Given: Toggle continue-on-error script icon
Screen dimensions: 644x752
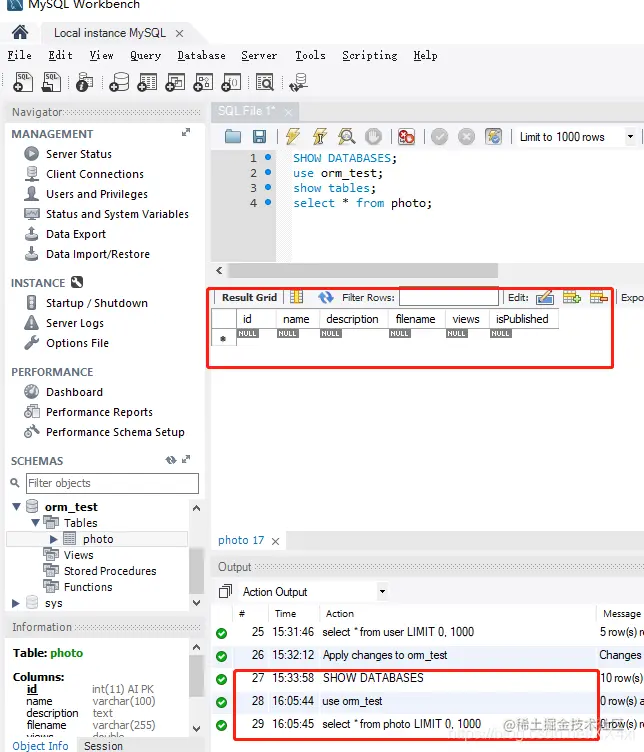Looking at the screenshot, I should click(406, 137).
